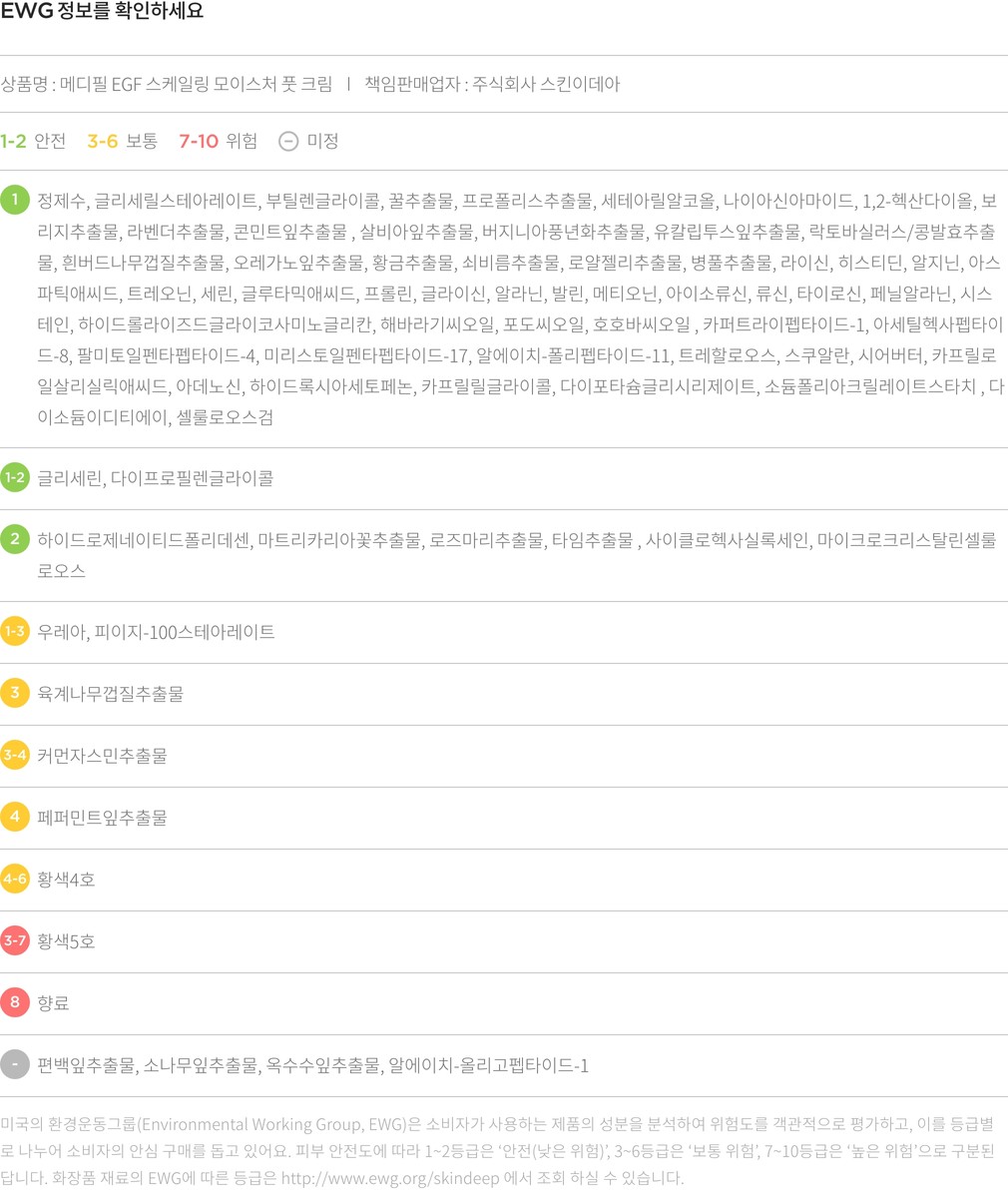Click the 페퍼민트잎추출물 ingredient
The height and width of the screenshot is (1191, 1008).
point(102,818)
